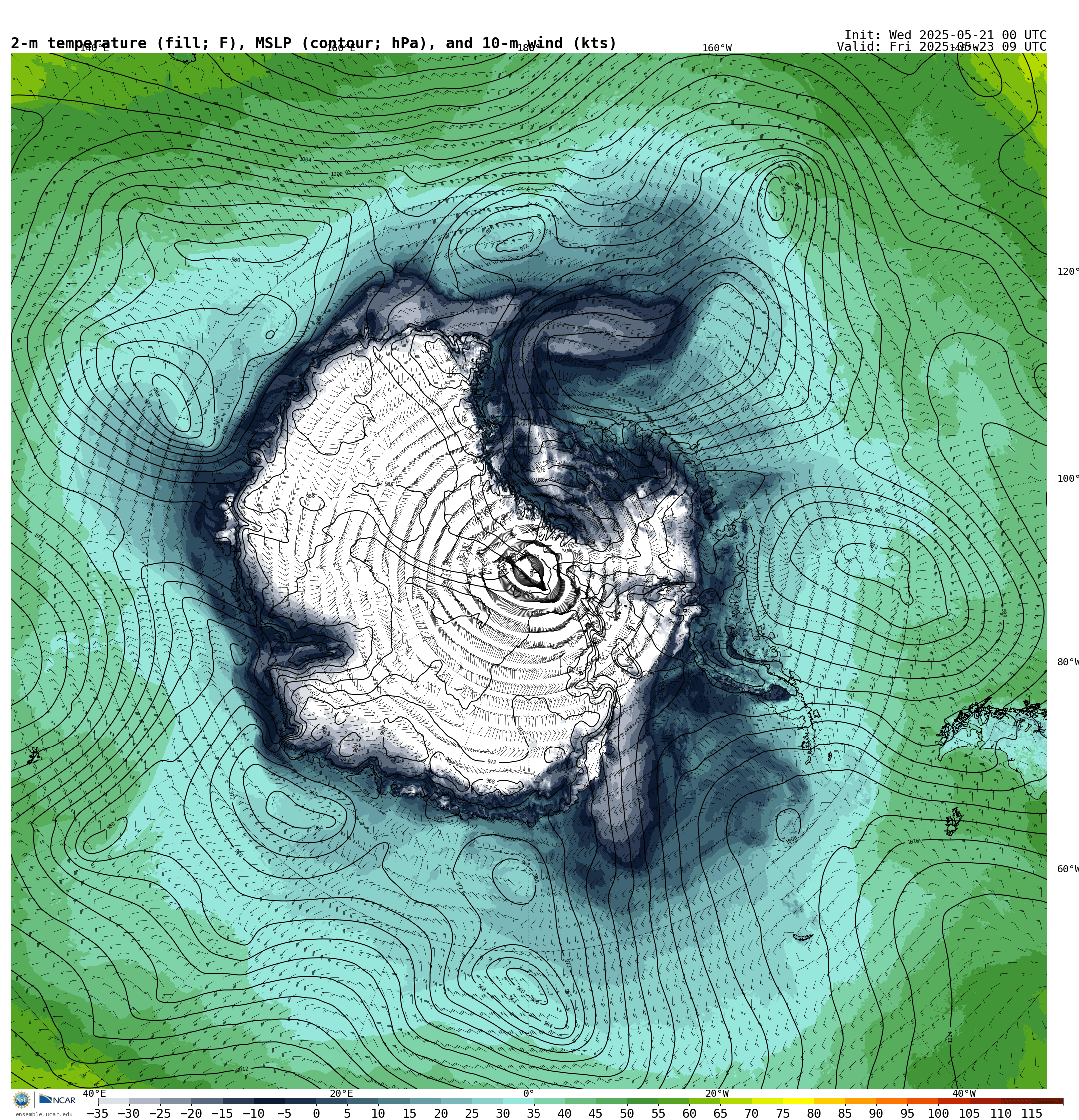This screenshot has width=1079, height=1120.
Task: Pick the green swatch between 50 and 55
Action: tap(642, 1101)
